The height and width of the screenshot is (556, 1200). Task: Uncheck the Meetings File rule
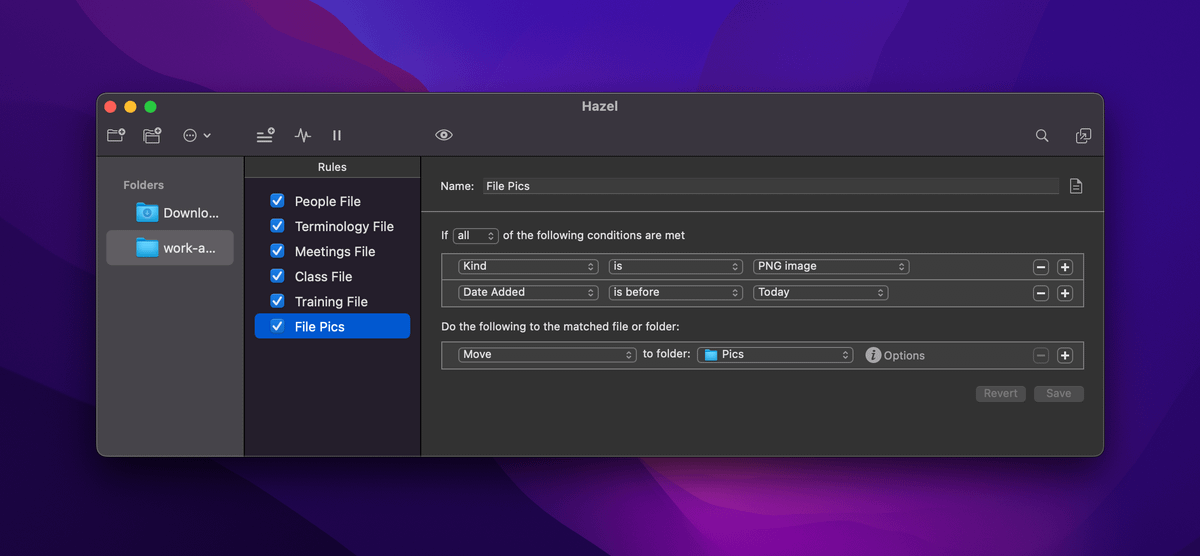tap(278, 251)
